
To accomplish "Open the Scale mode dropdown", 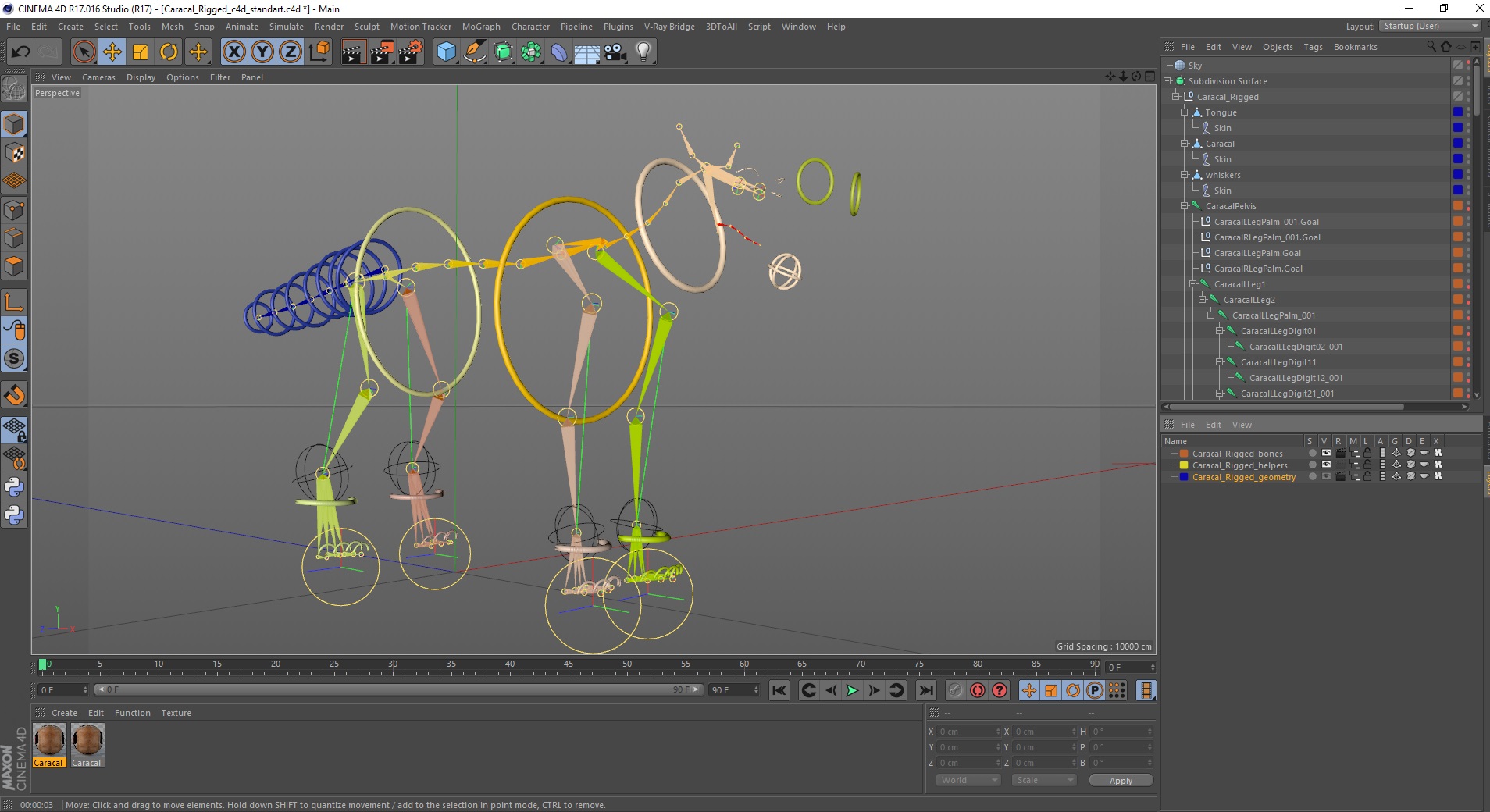I will (1044, 780).
